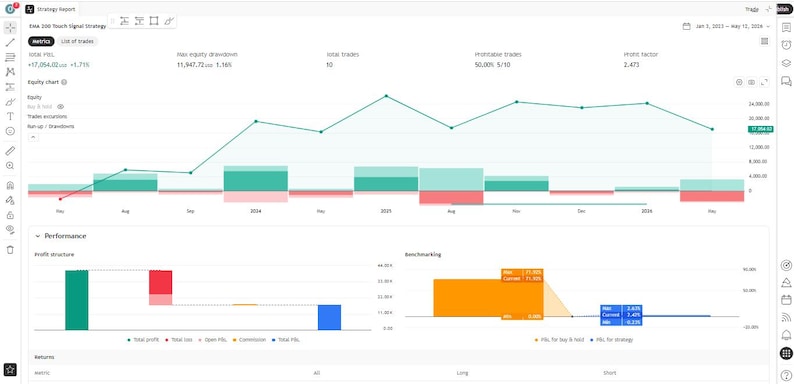
Task: Select the Text annotation tool
Action: [10, 116]
